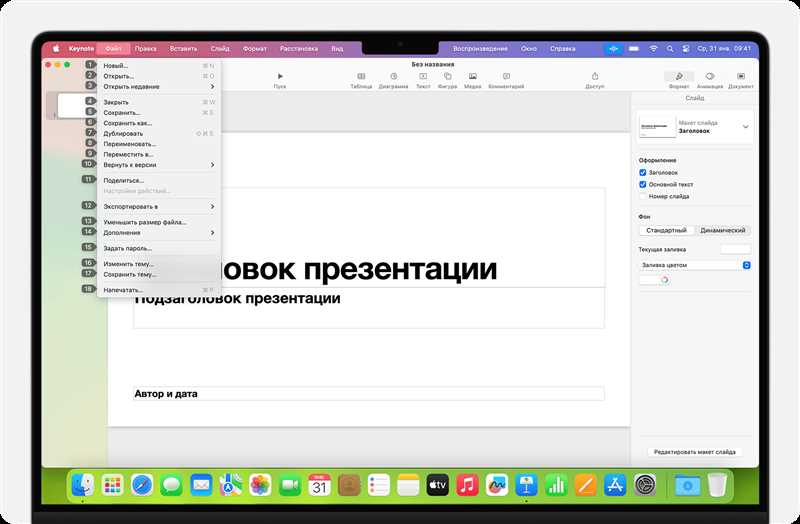Open the Вставить menu
Image resolution: width=800 pixels, height=524 pixels.
[183, 48]
